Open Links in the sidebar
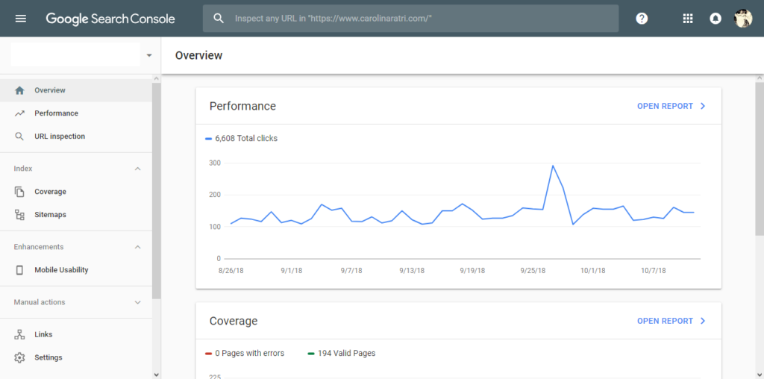 pyautogui.click(x=76, y=335)
